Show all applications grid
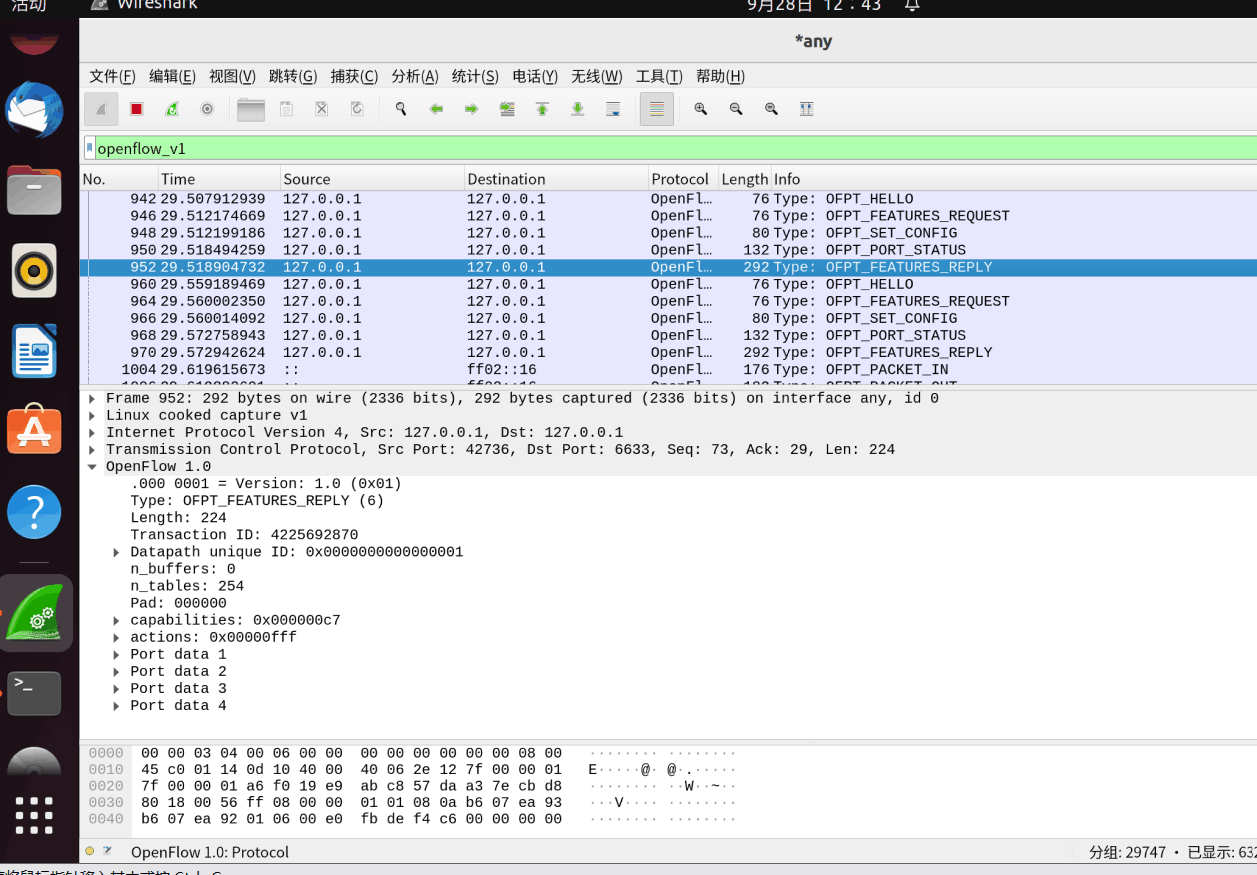The height and width of the screenshot is (875, 1257). tap(35, 815)
